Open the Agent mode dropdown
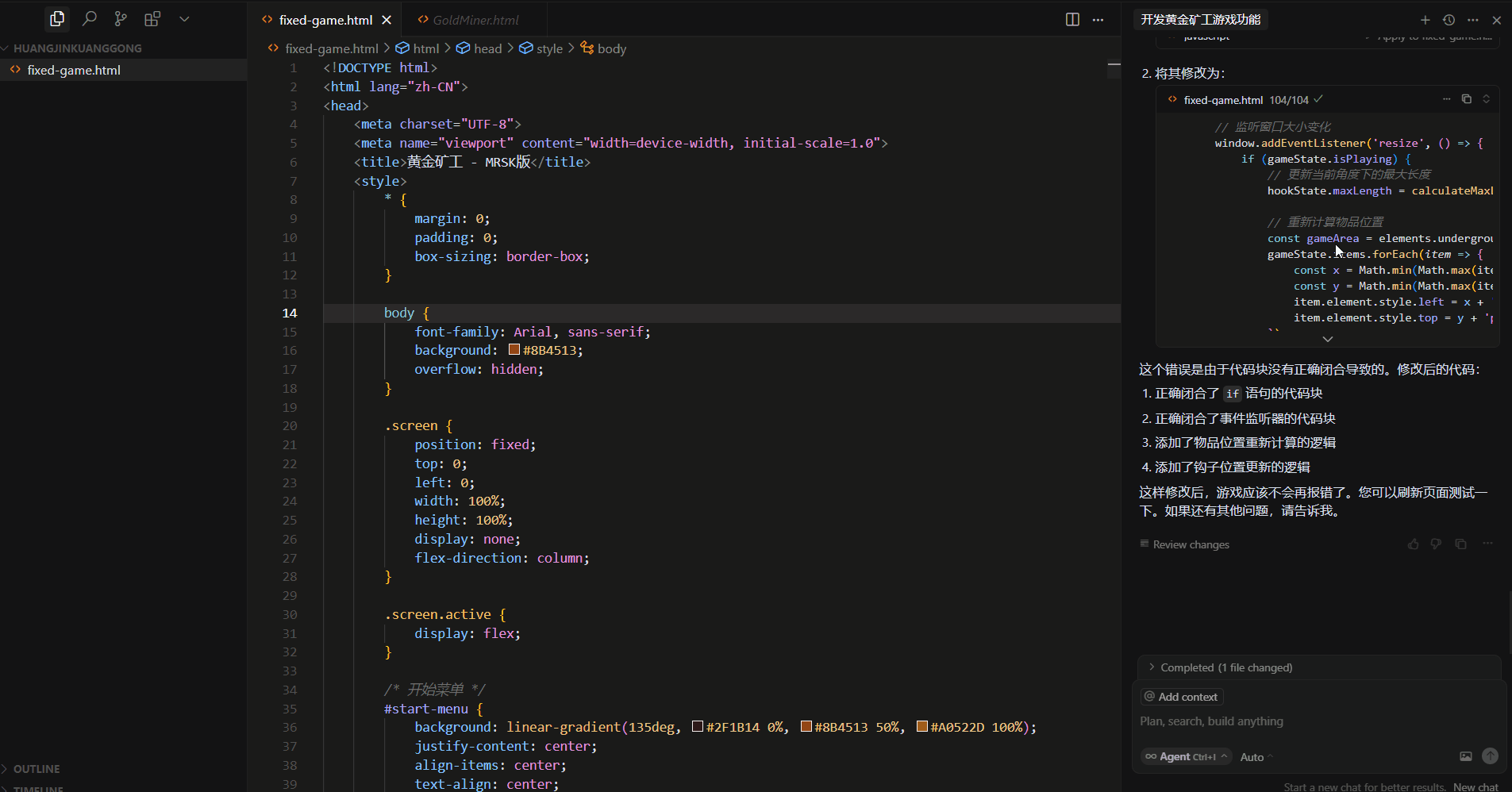The image size is (1512, 792). 1186,756
